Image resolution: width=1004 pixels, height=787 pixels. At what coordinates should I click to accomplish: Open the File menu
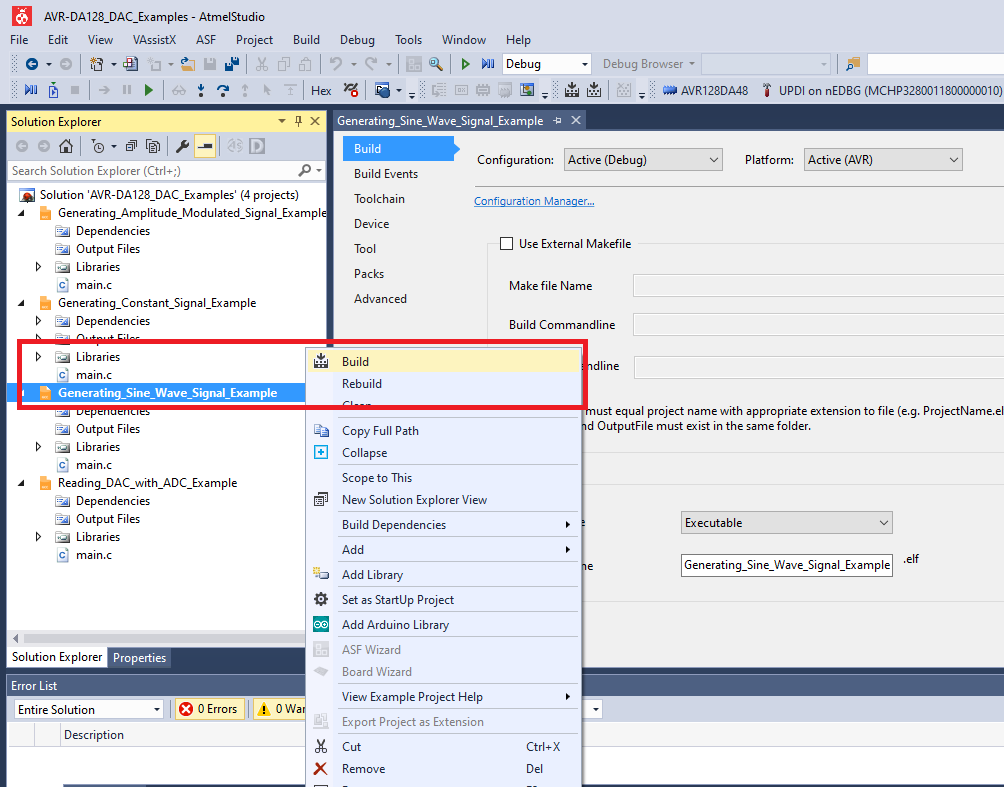[19, 40]
